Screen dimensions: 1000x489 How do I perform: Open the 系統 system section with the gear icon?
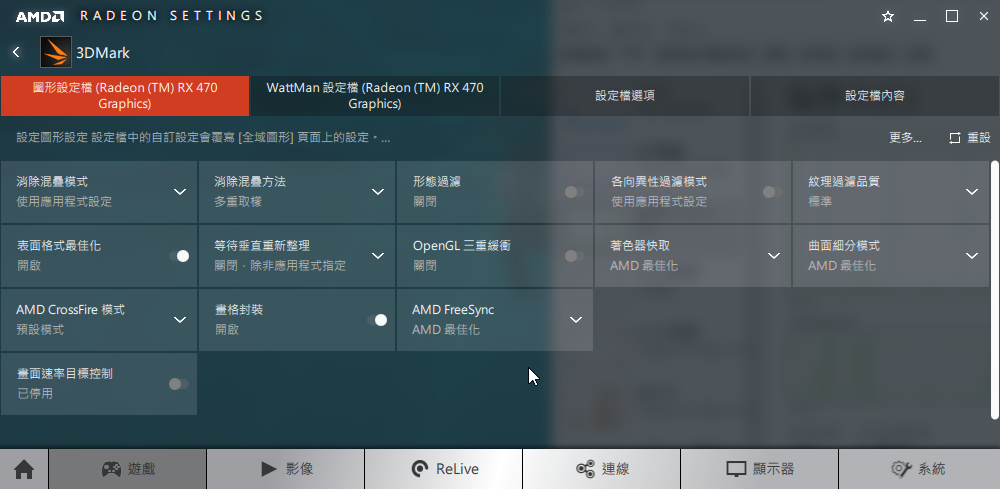click(919, 469)
